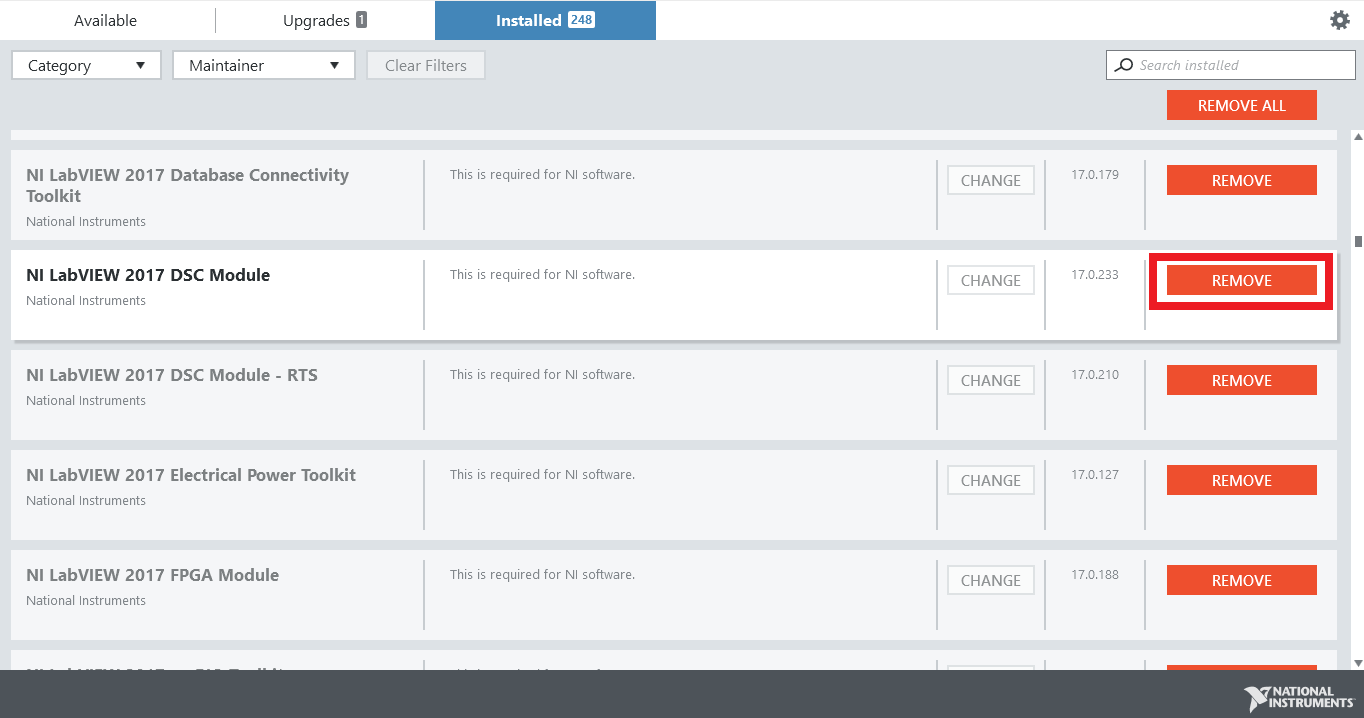Select the Installed tab
This screenshot has width=1364, height=718.
545,20
